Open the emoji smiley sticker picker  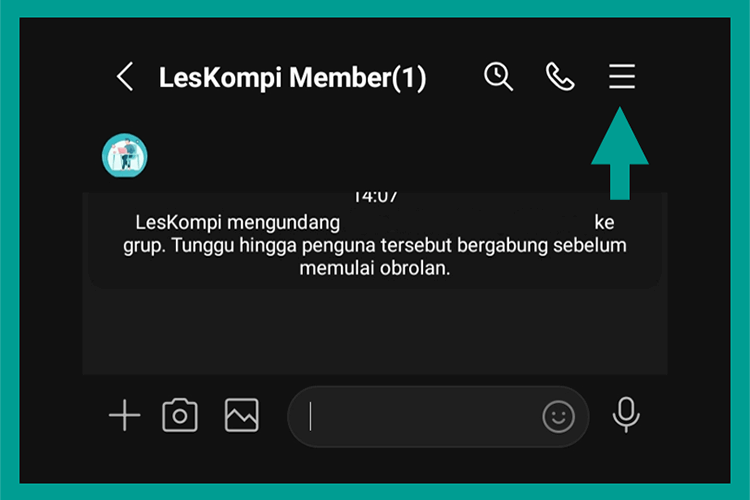558,417
